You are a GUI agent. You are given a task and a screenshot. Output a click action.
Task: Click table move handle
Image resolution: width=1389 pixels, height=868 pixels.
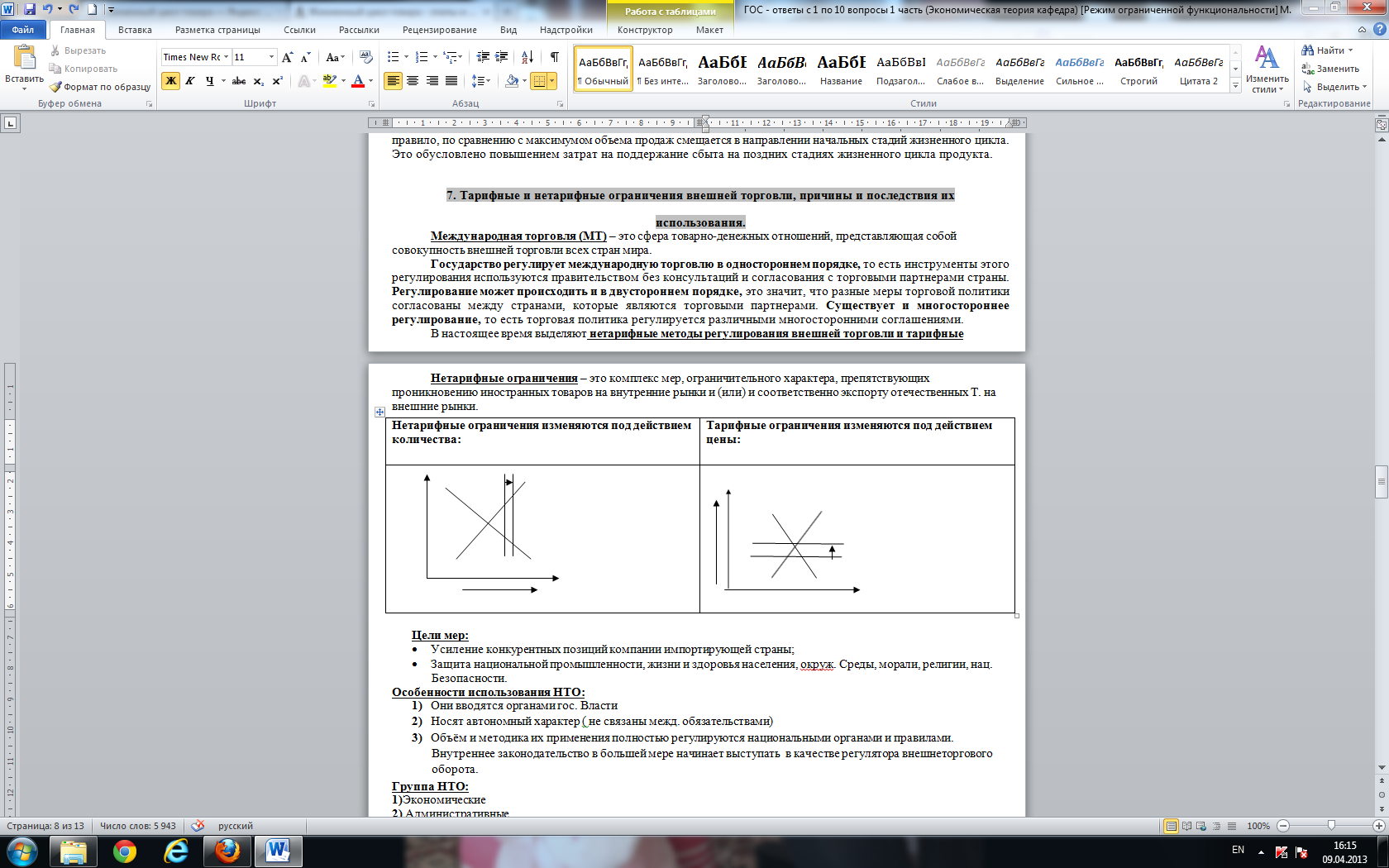379,412
